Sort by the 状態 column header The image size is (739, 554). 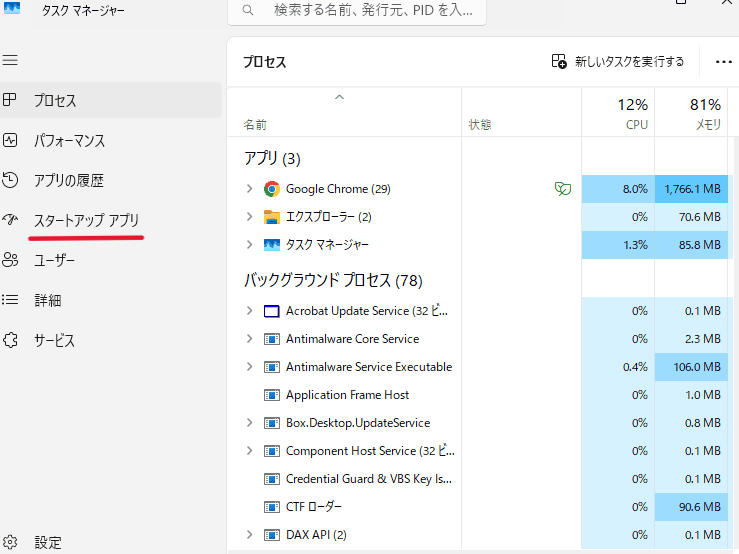(x=521, y=112)
